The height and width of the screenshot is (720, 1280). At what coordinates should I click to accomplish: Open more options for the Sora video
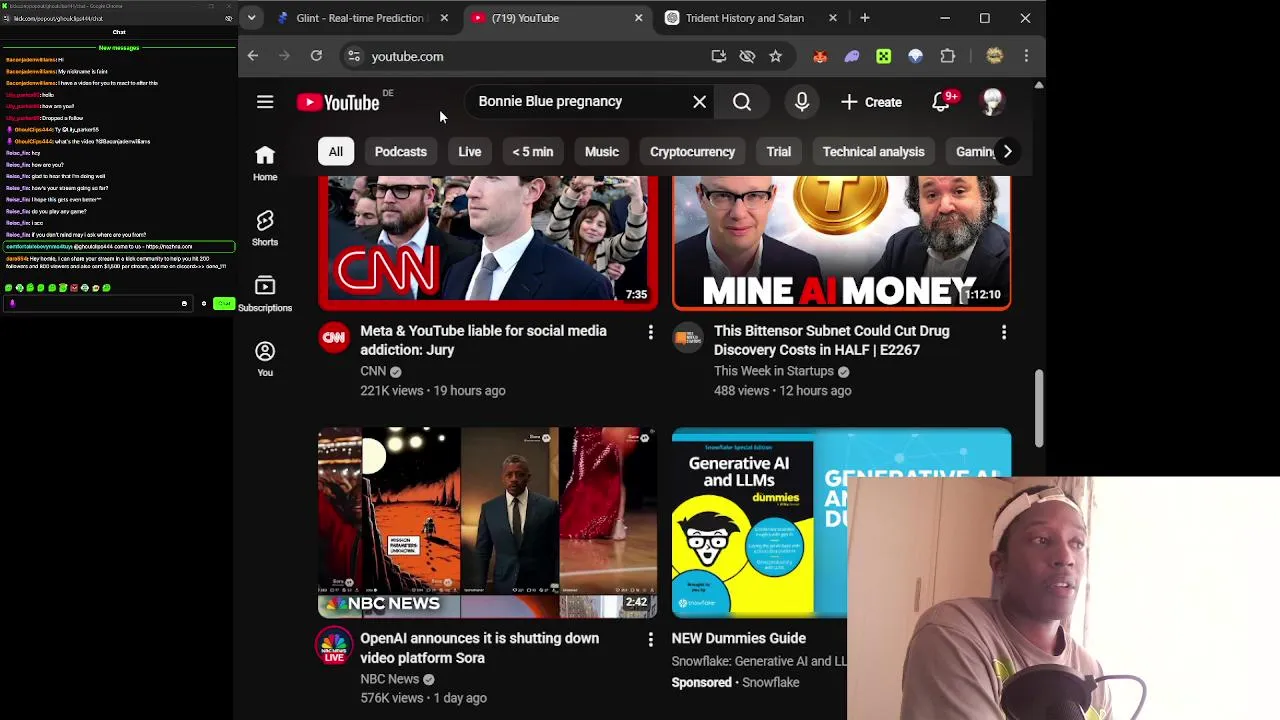point(650,638)
